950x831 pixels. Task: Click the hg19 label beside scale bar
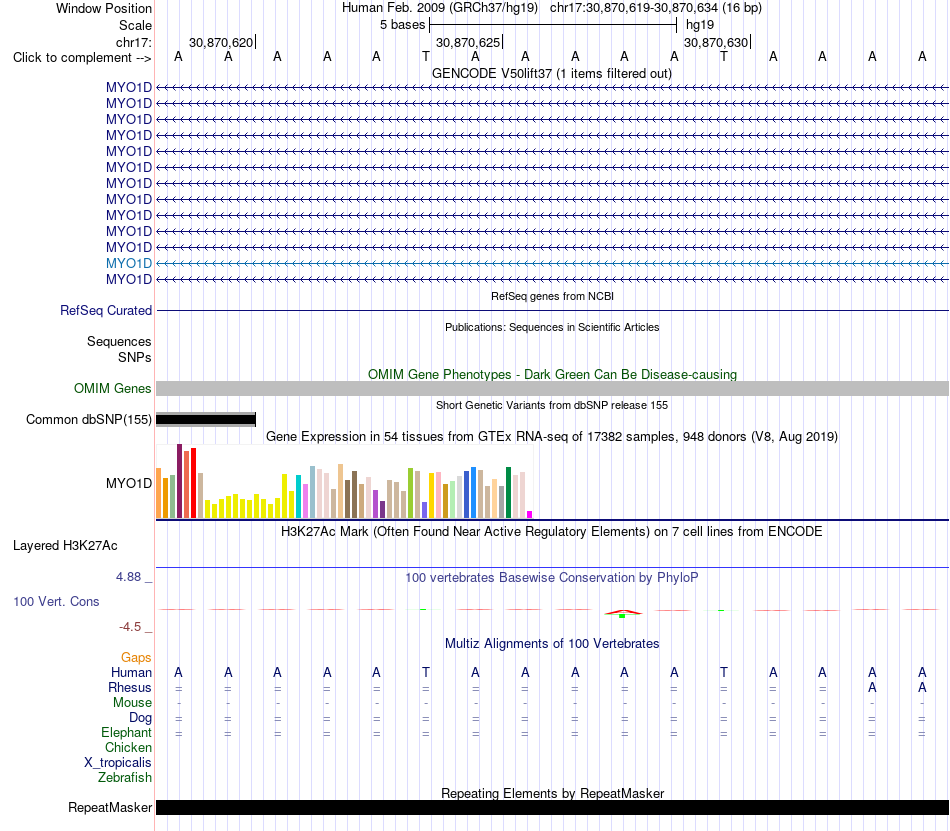[x=700, y=25]
